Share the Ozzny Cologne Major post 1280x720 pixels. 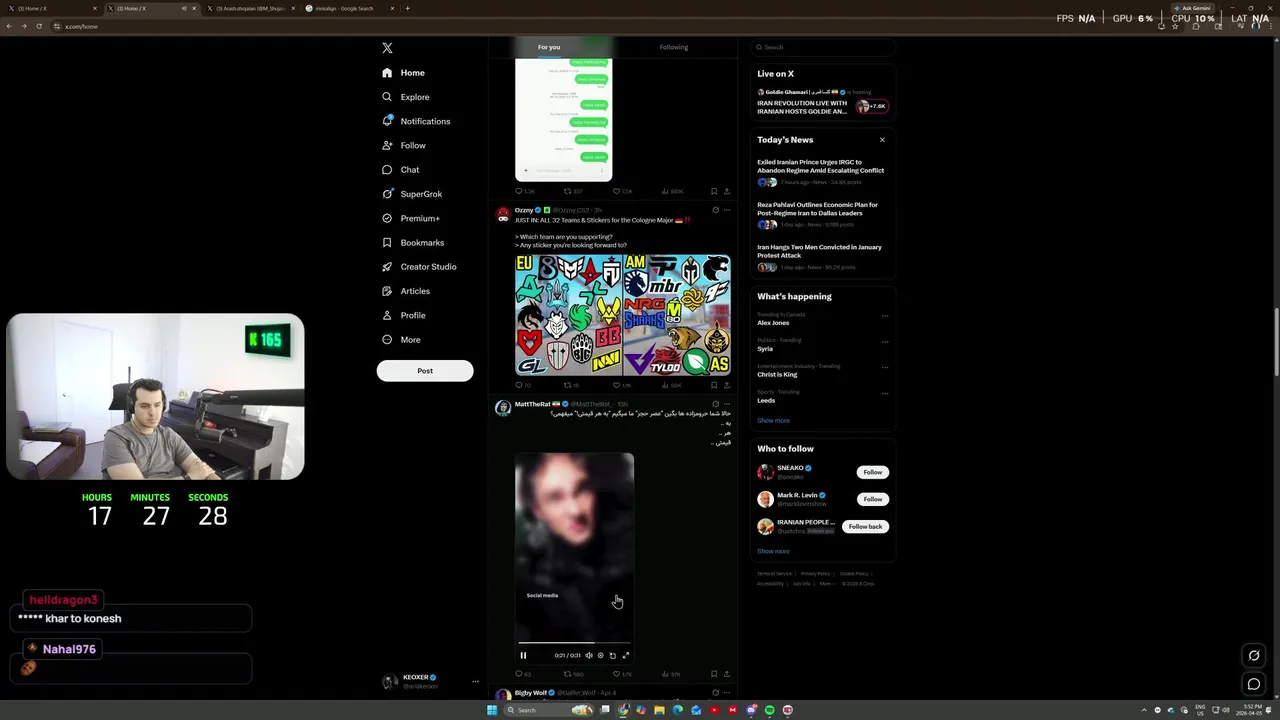727,385
